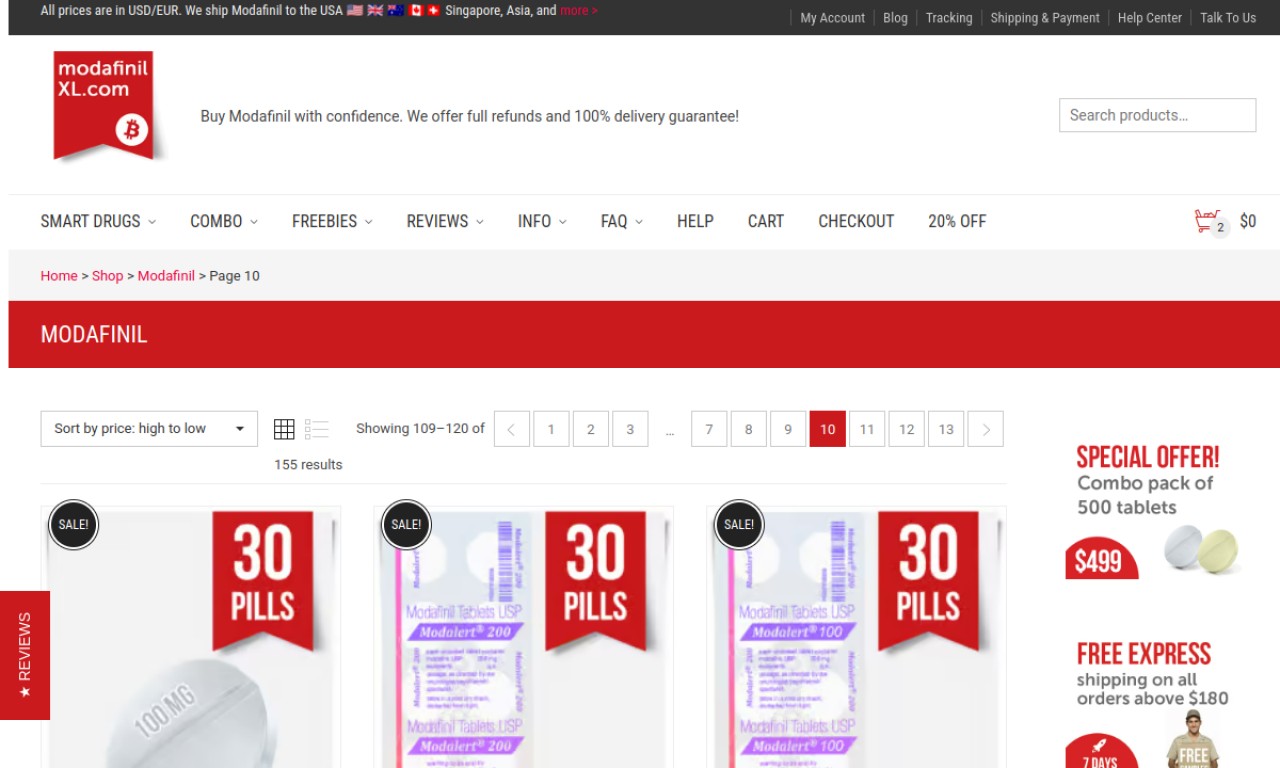Click Modafinil in the breadcrumb
The image size is (1280, 768).
(x=166, y=276)
